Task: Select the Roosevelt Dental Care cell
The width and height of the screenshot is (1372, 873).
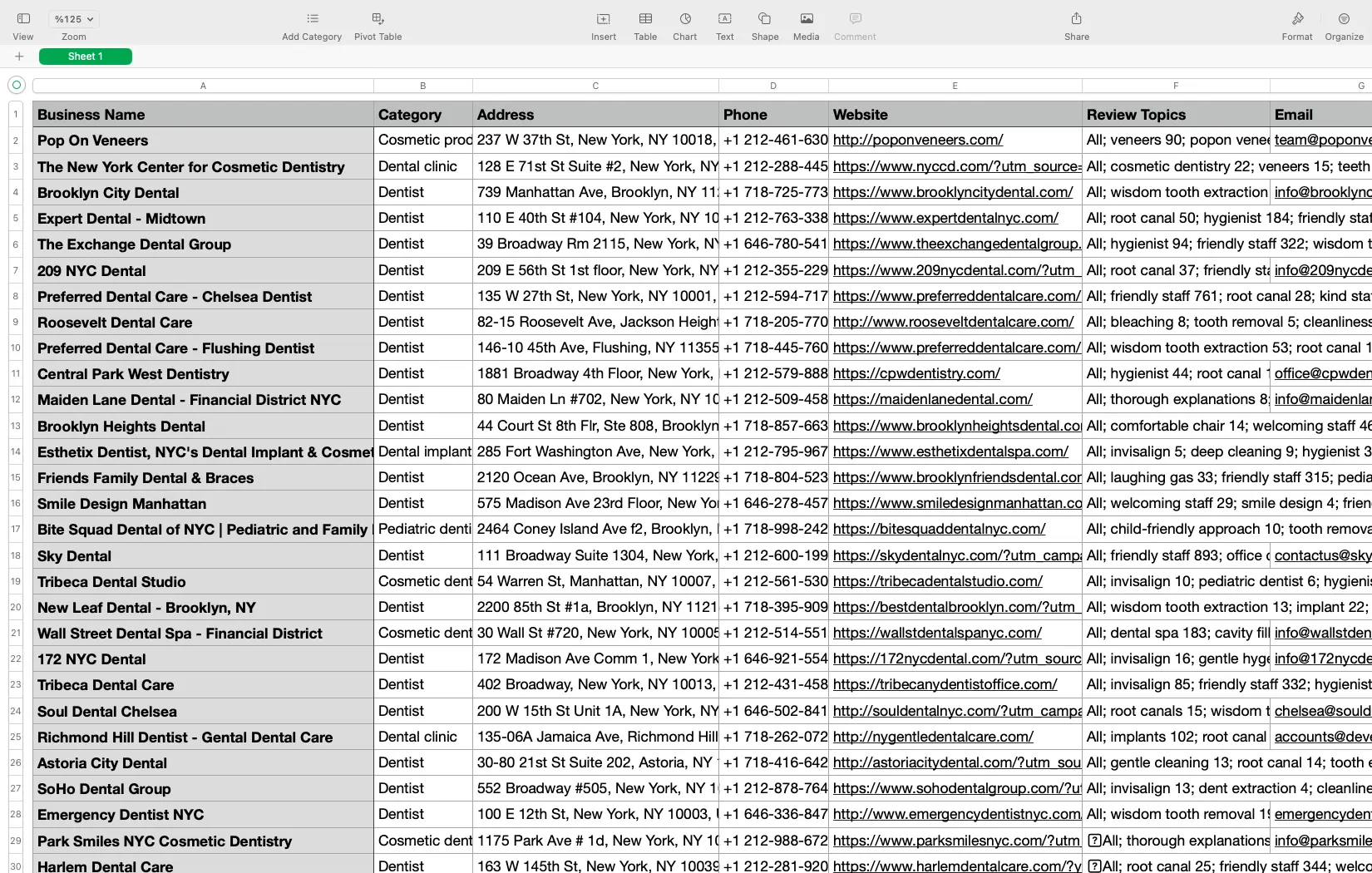Action: tap(203, 323)
